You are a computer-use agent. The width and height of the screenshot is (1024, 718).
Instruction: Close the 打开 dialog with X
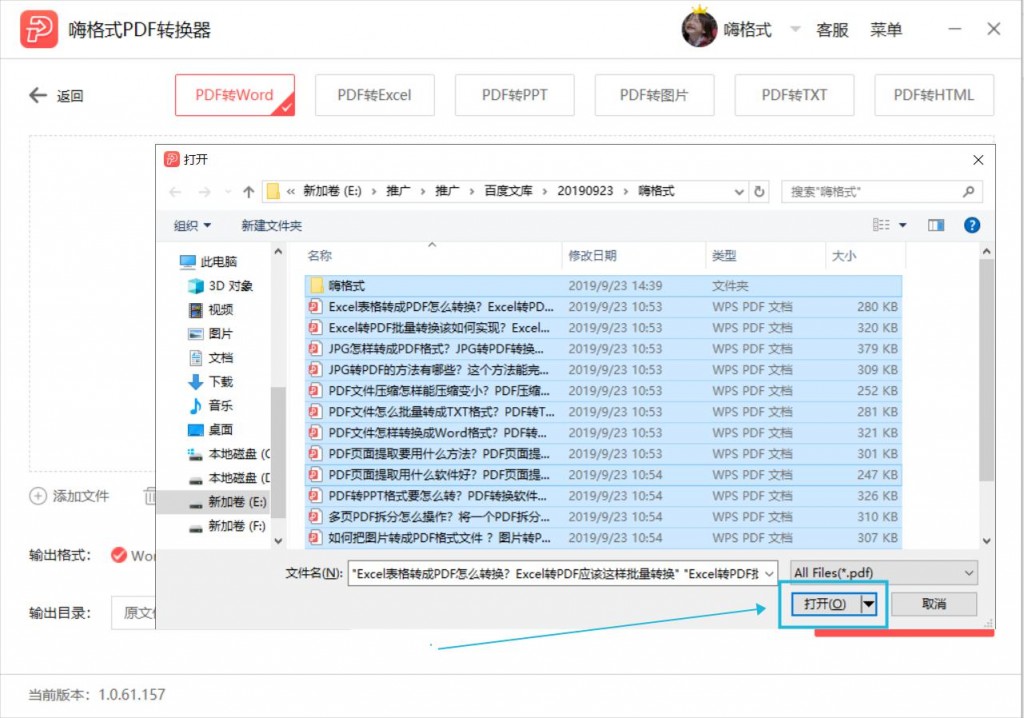tap(978, 160)
